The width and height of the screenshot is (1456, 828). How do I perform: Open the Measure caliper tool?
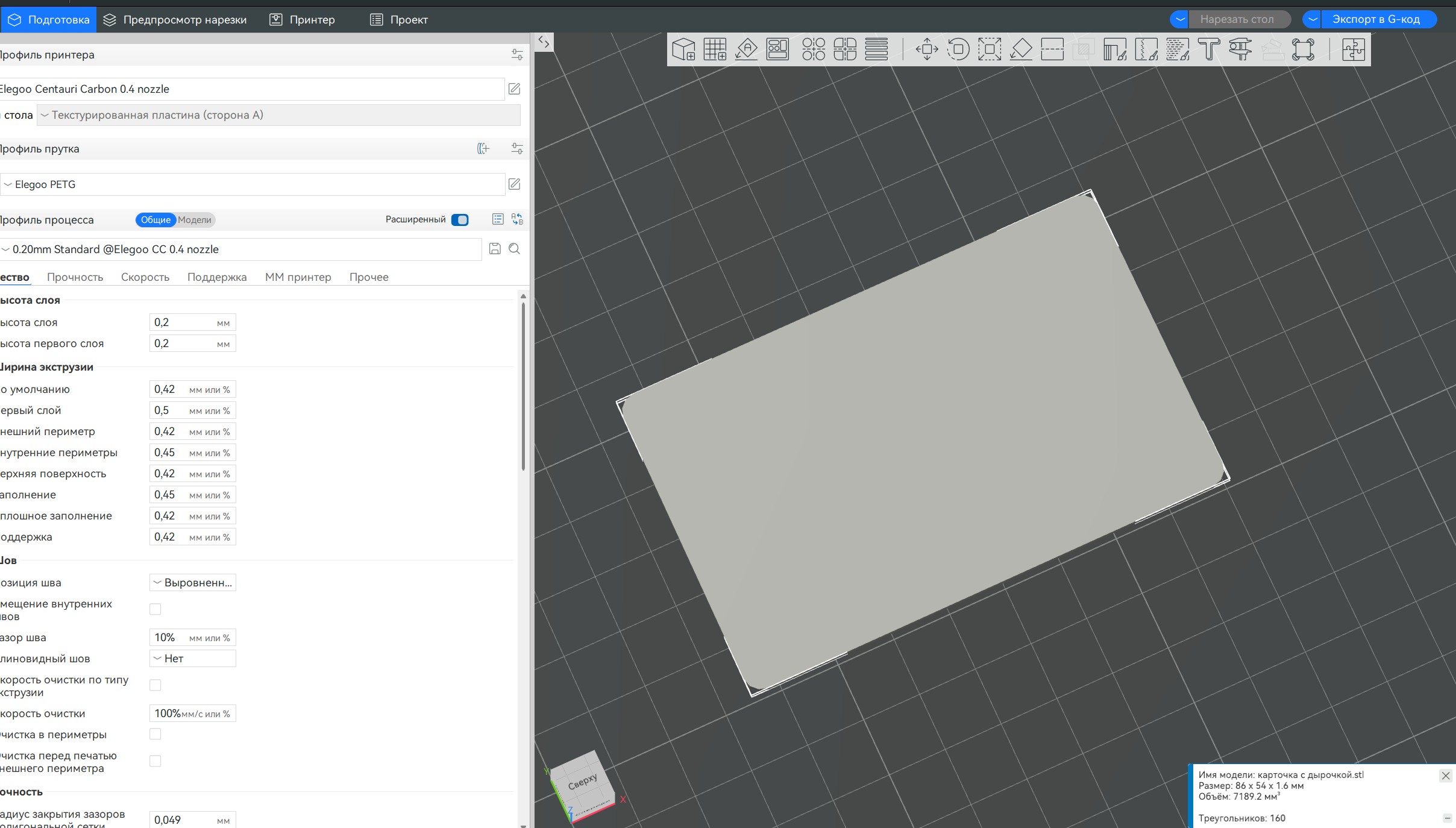click(1240, 49)
